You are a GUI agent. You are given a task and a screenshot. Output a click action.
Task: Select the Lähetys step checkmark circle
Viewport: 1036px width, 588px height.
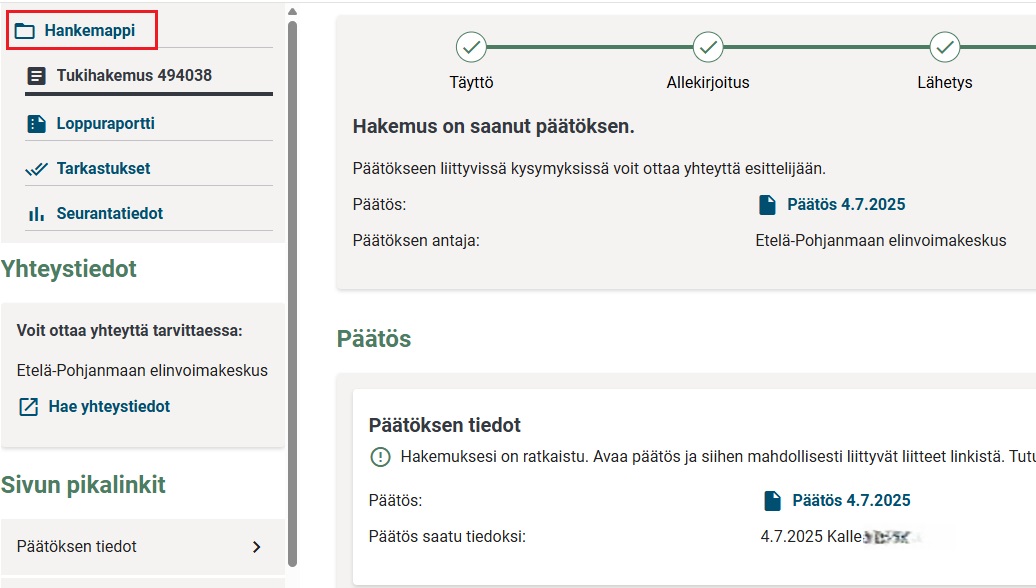944,46
